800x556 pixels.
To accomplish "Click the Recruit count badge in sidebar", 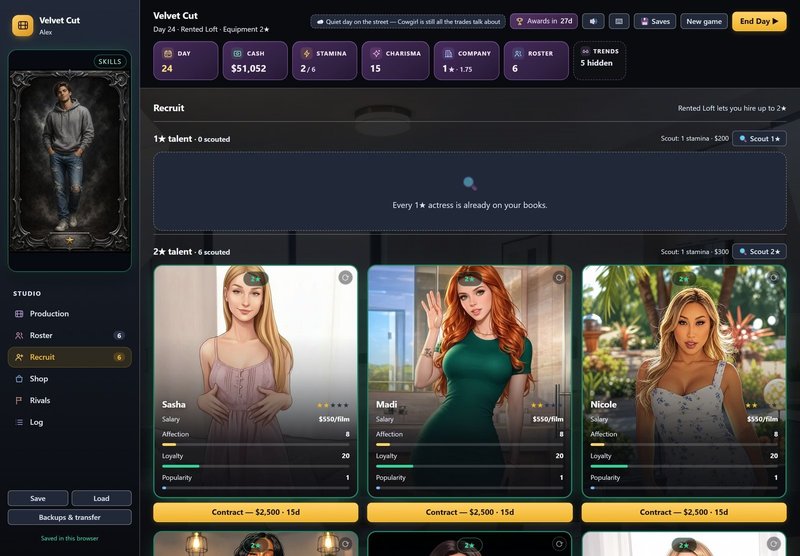I will point(119,357).
